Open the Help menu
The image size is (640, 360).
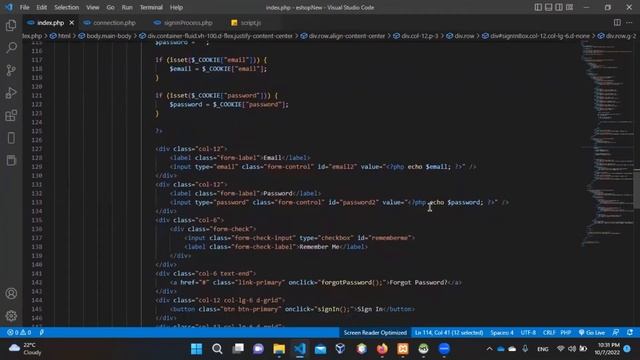coord(176,7)
